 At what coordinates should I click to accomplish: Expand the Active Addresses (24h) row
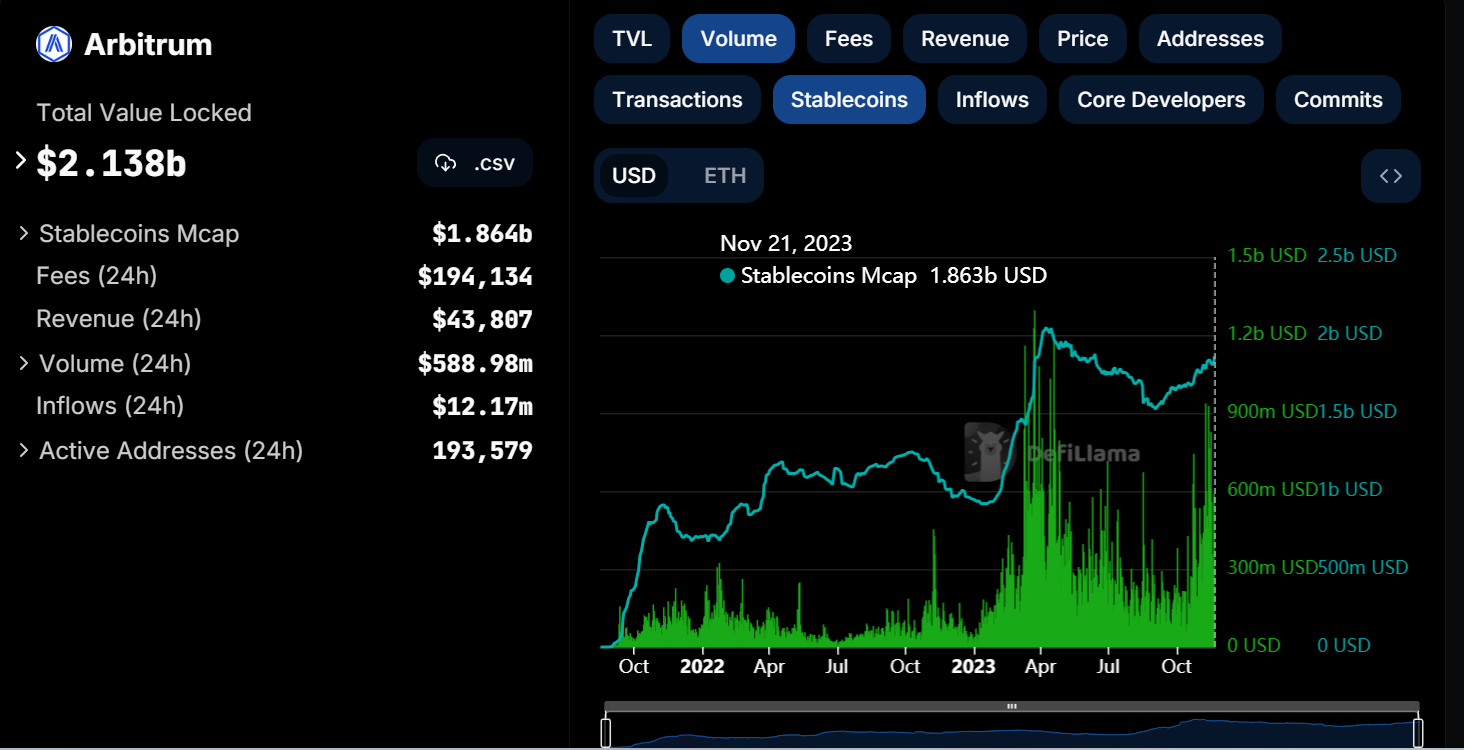24,450
